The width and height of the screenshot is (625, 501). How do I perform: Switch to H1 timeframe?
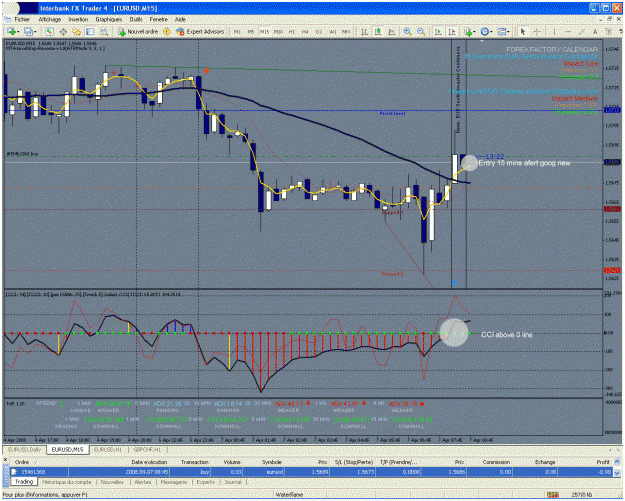(292, 32)
